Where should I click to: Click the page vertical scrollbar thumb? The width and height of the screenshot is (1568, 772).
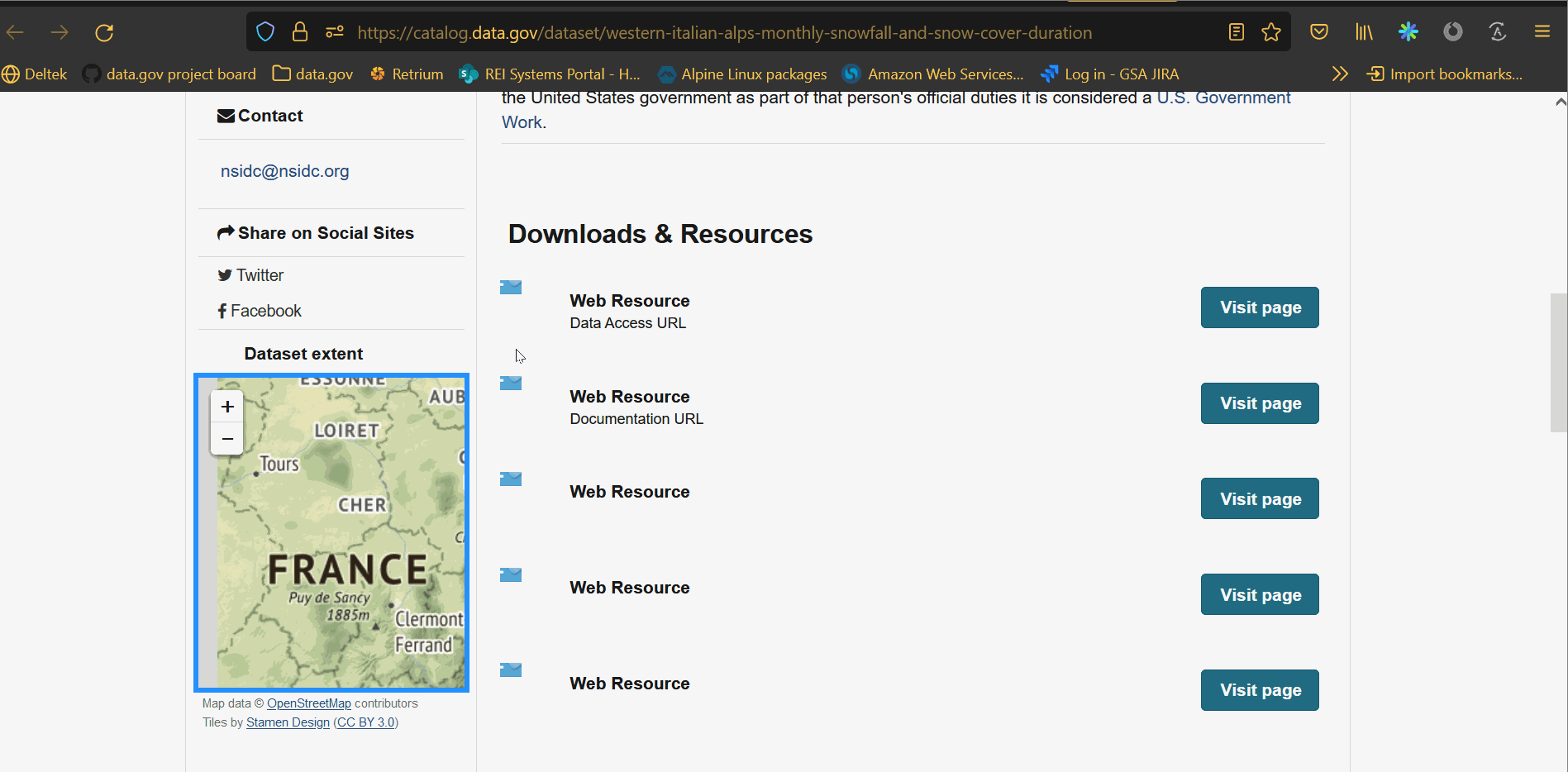point(1559,362)
